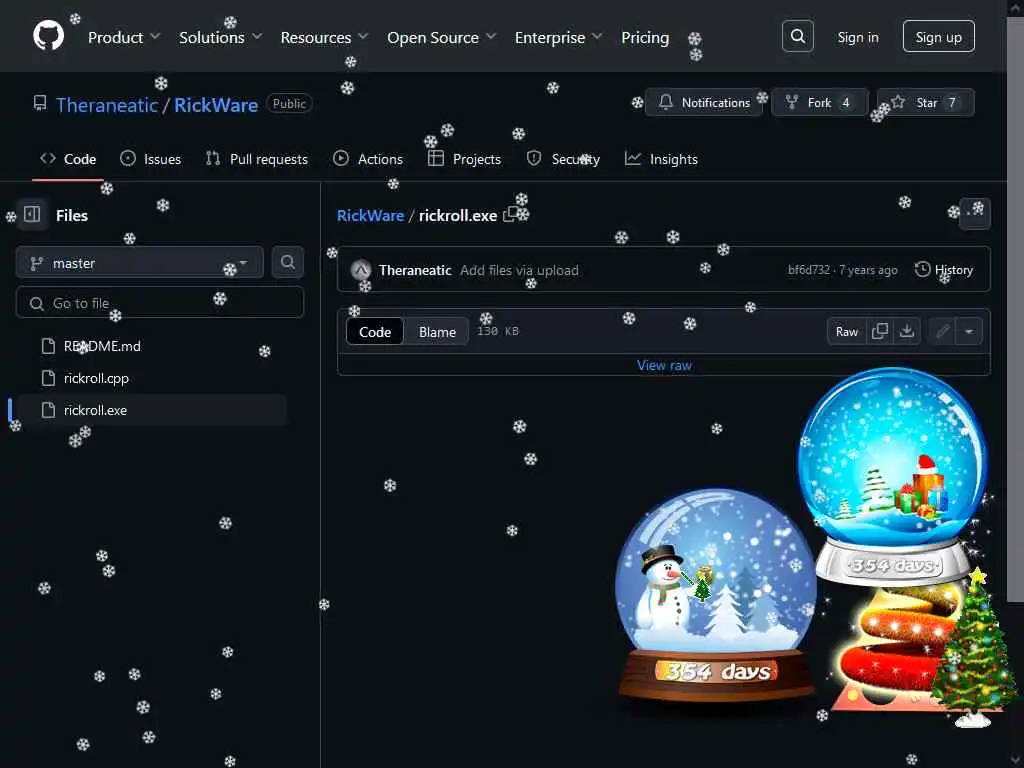Image resolution: width=1024 pixels, height=768 pixels.
Task: Search this repository's files icon button
Action: pyautogui.click(x=287, y=263)
